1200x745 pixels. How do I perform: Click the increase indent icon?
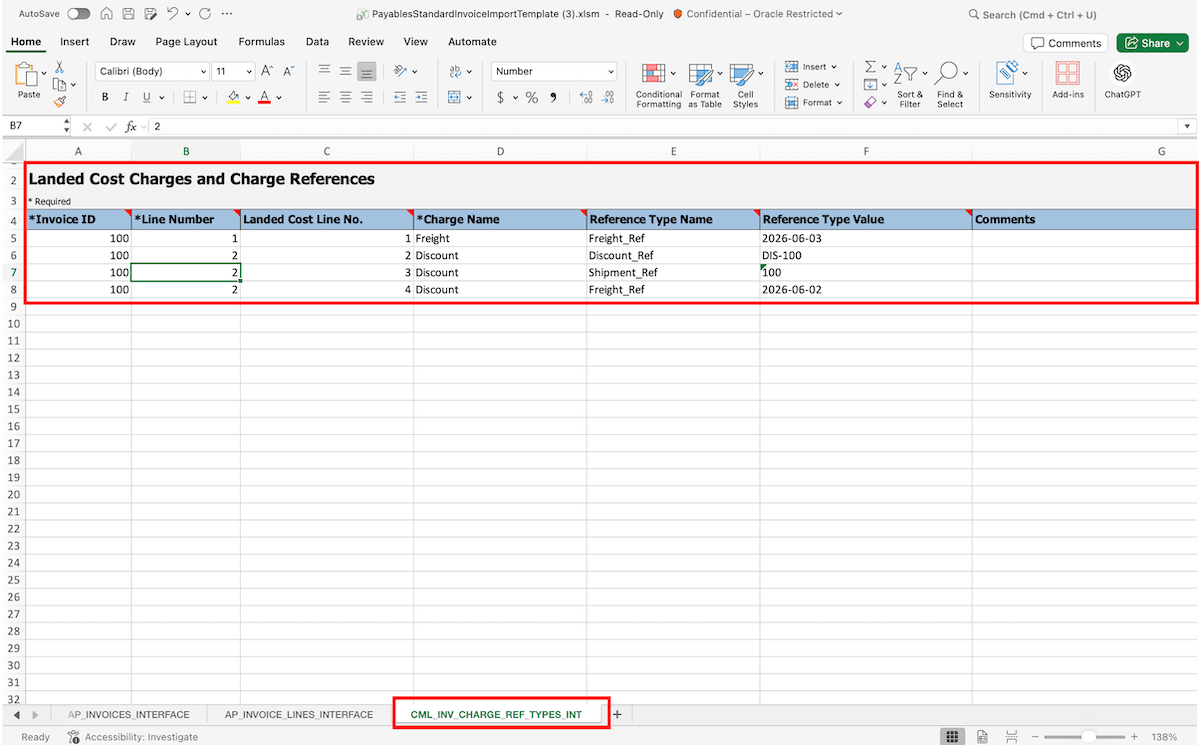click(x=423, y=97)
